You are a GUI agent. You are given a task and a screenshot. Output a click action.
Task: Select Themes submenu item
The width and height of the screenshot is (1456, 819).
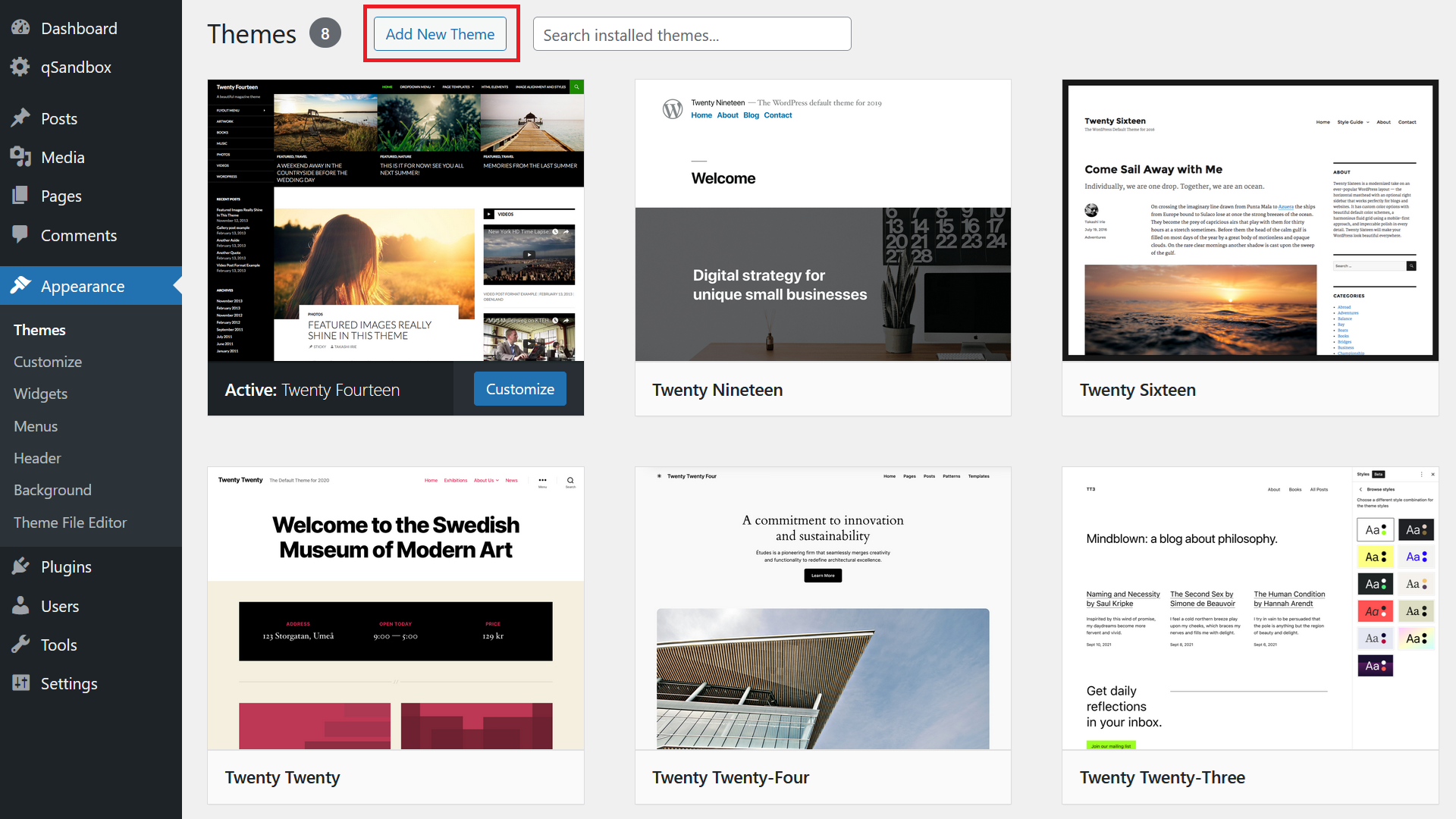point(39,330)
